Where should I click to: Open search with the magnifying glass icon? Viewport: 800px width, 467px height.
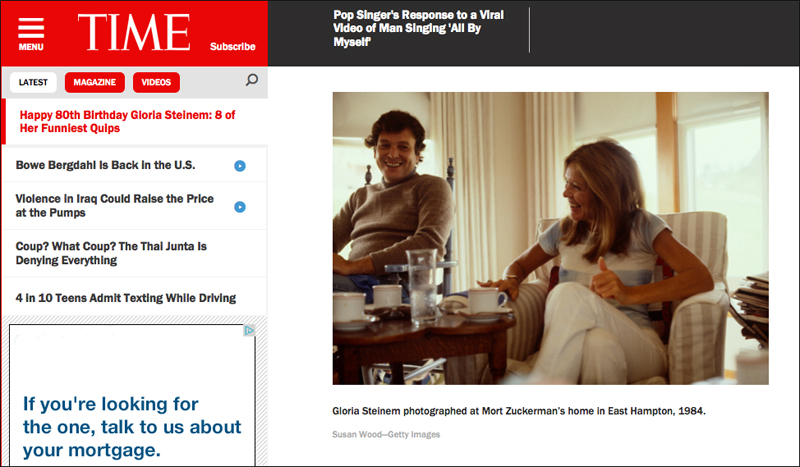tap(251, 81)
